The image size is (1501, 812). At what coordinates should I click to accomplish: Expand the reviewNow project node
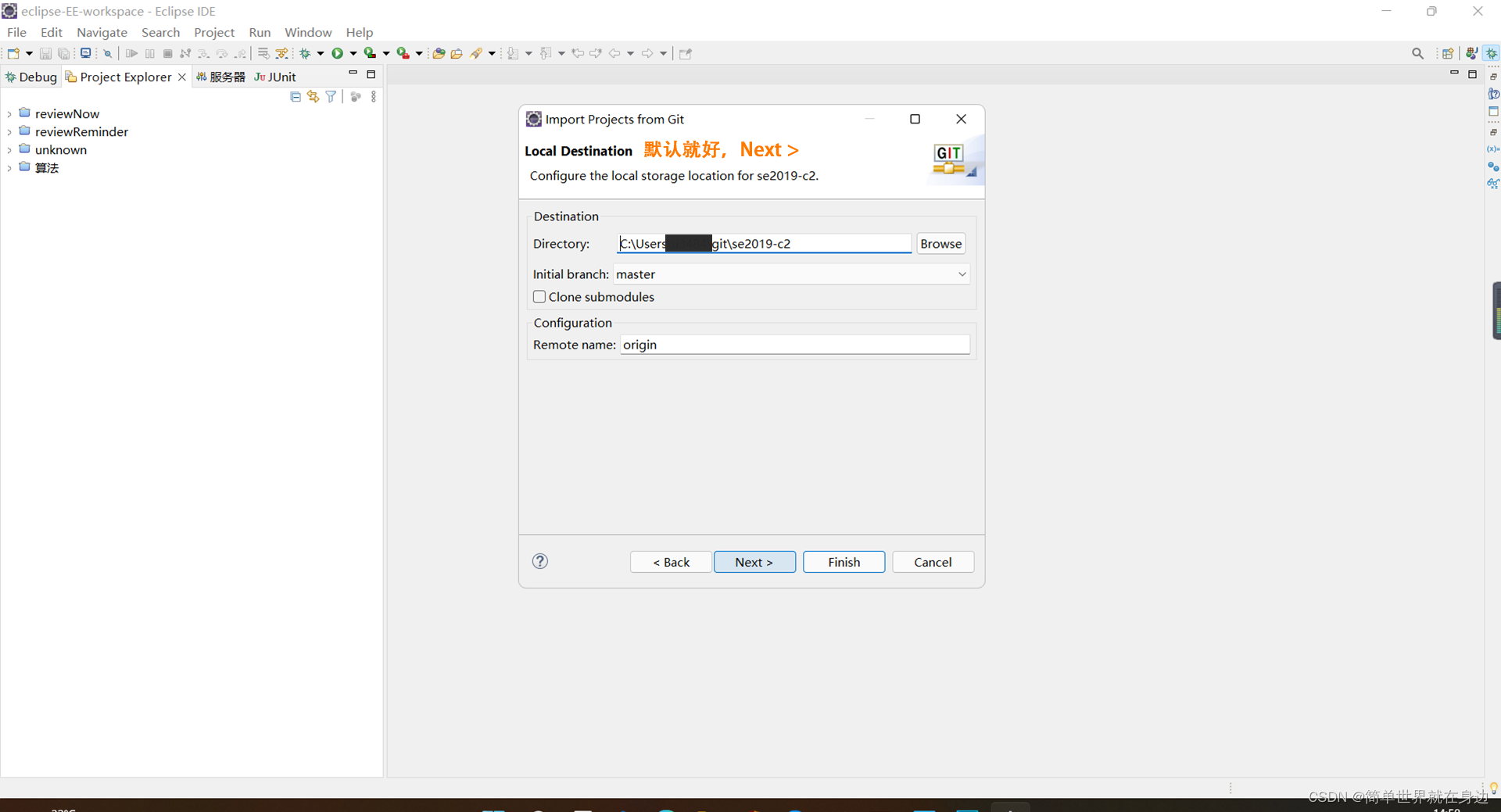(9, 113)
